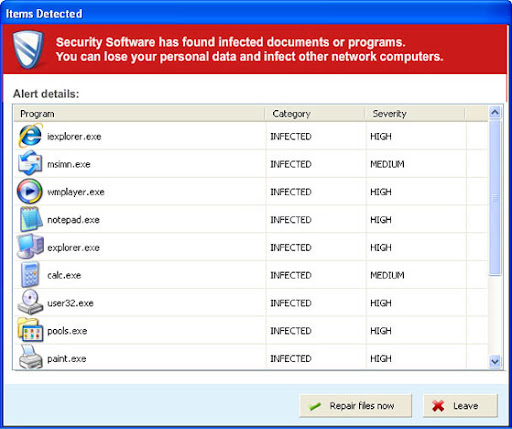Click INFECTED in the pools.exe row

pos(291,331)
